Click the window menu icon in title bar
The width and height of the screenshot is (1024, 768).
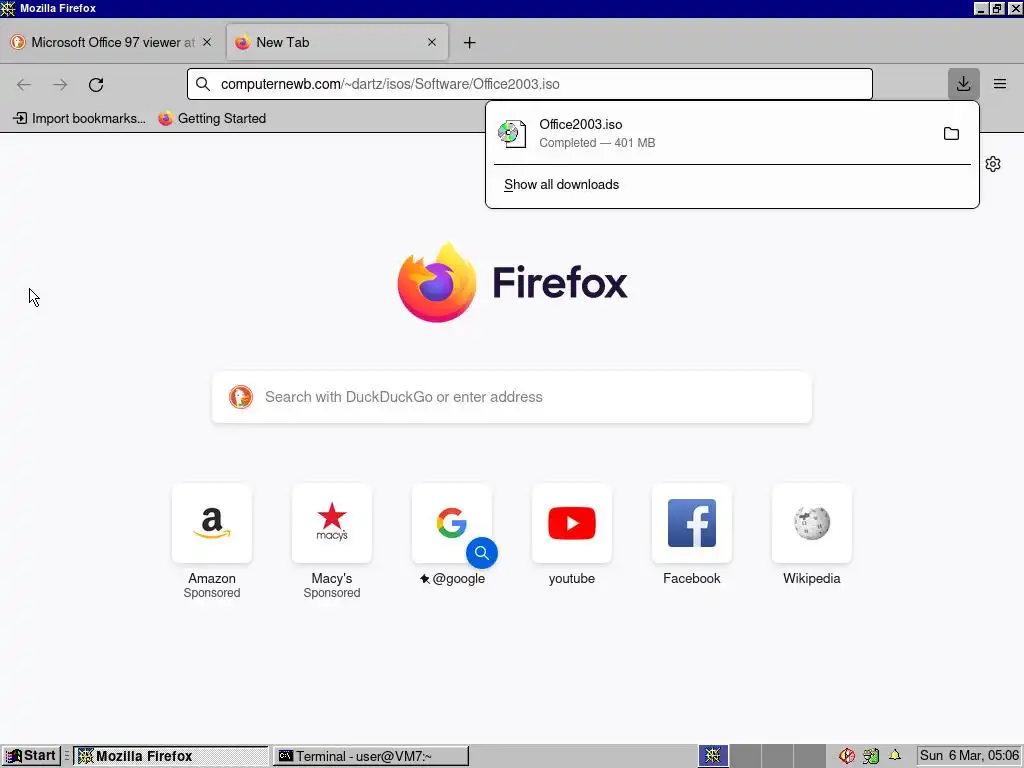click(x=8, y=8)
